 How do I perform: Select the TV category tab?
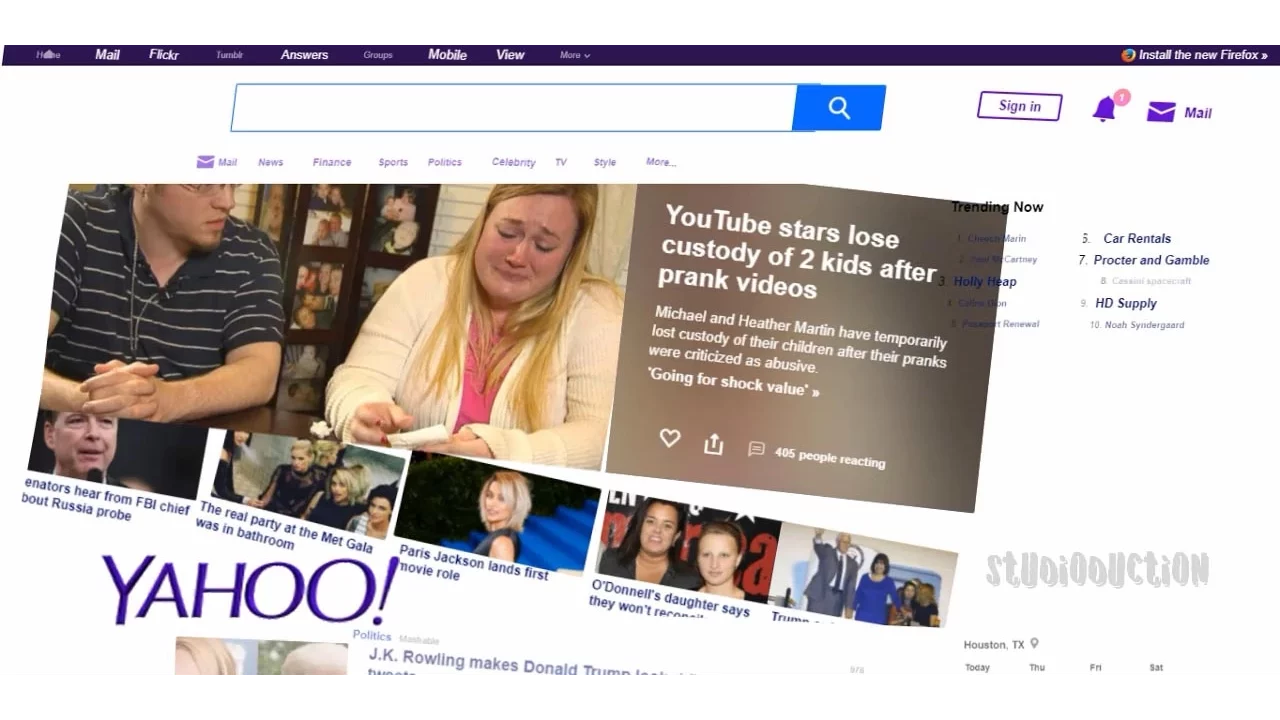click(561, 162)
